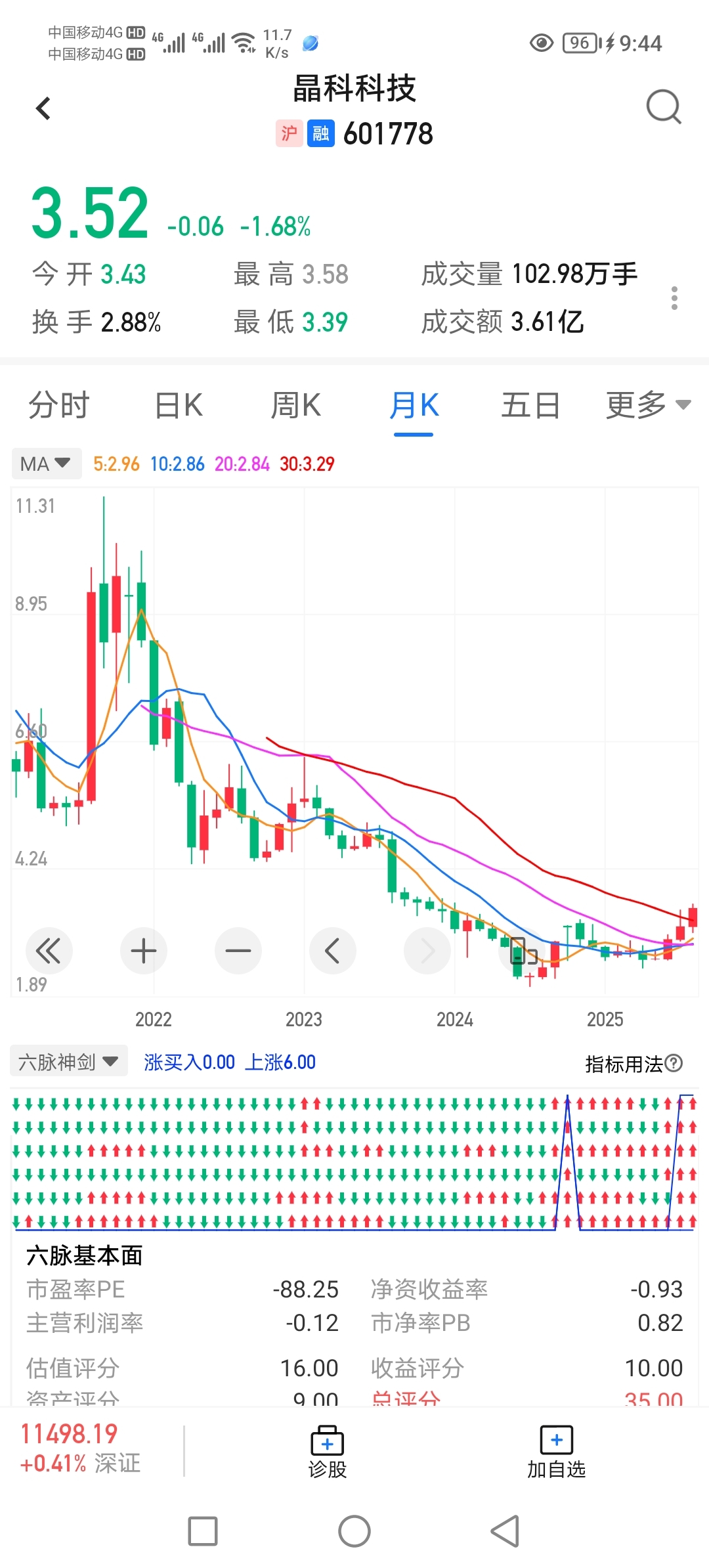Move chart right with the greyed arrow

(x=427, y=951)
